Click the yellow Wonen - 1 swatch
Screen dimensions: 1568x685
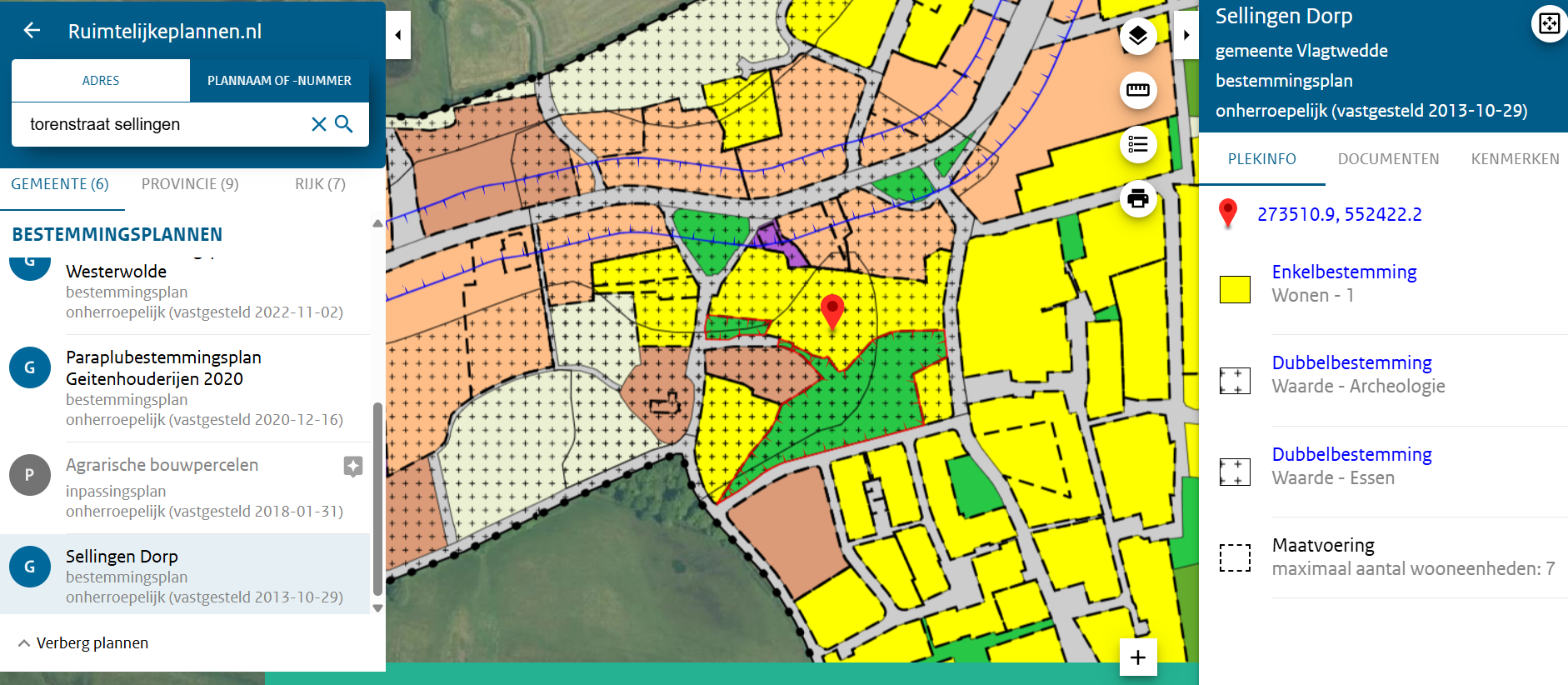pos(1235,289)
